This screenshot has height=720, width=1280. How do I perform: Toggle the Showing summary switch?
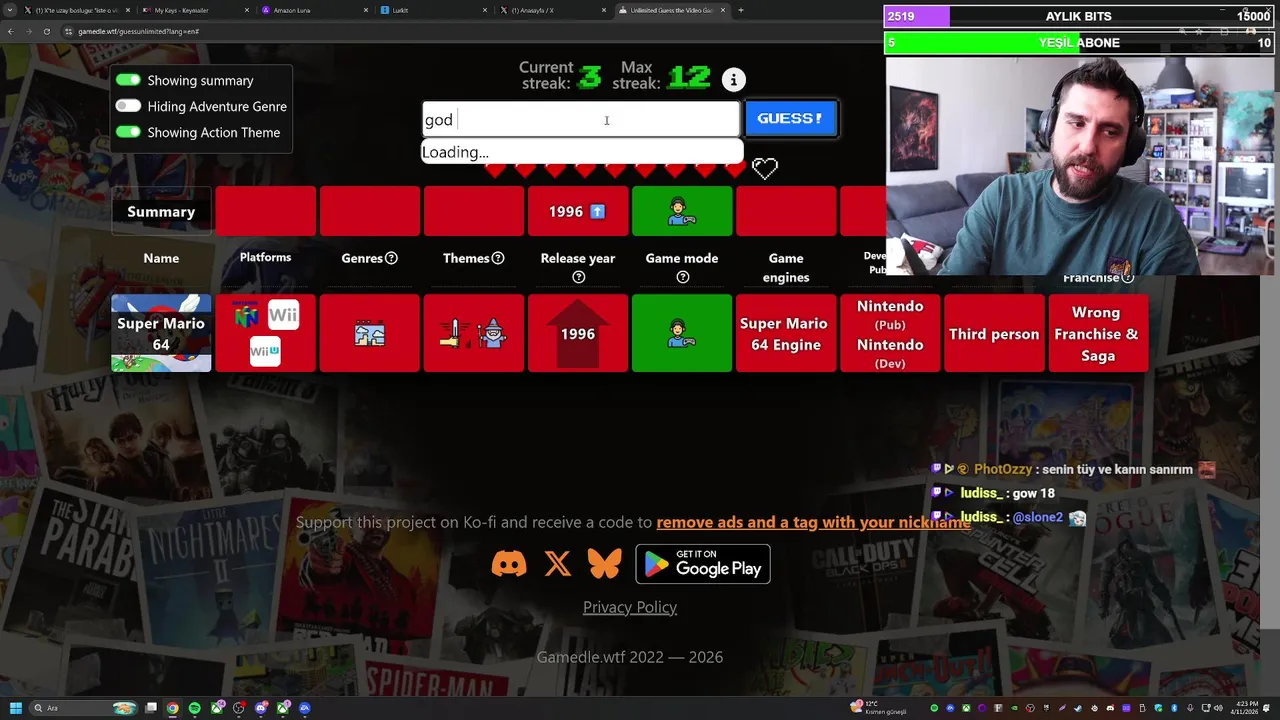click(128, 80)
